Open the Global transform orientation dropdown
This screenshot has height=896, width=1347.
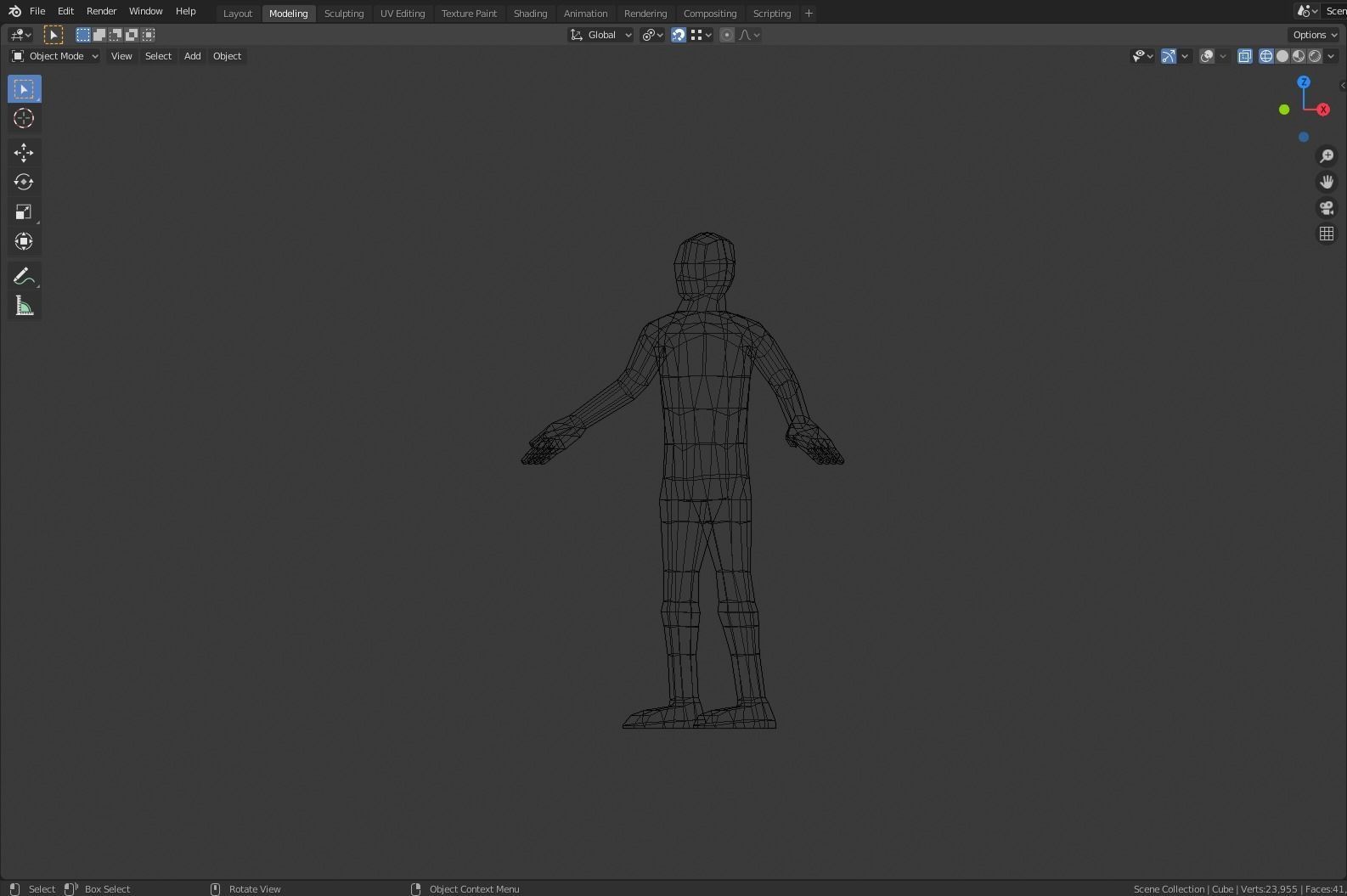[601, 35]
